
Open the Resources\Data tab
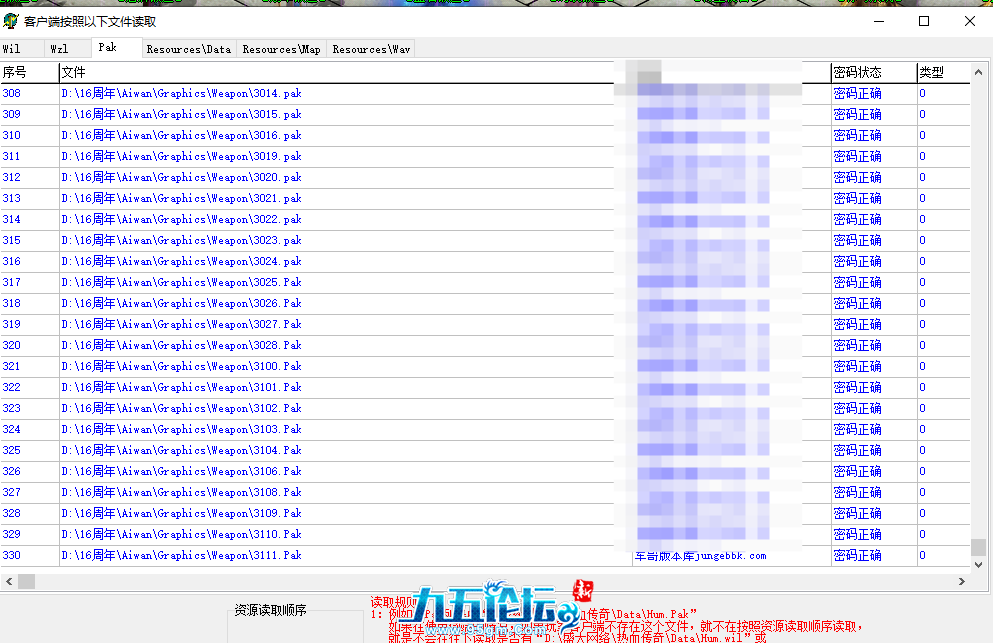(x=189, y=49)
